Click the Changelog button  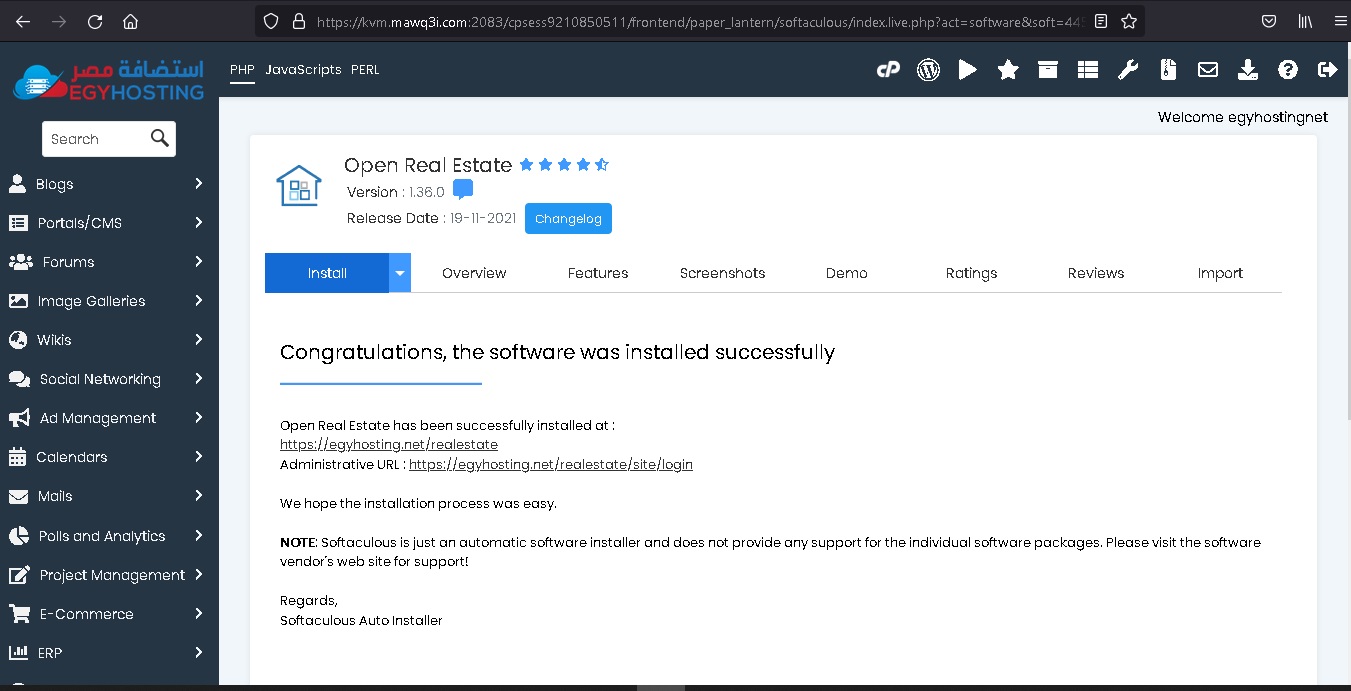[x=568, y=219]
